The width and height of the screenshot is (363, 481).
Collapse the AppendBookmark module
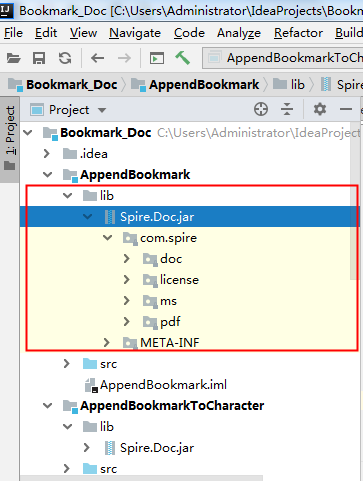[48, 175]
